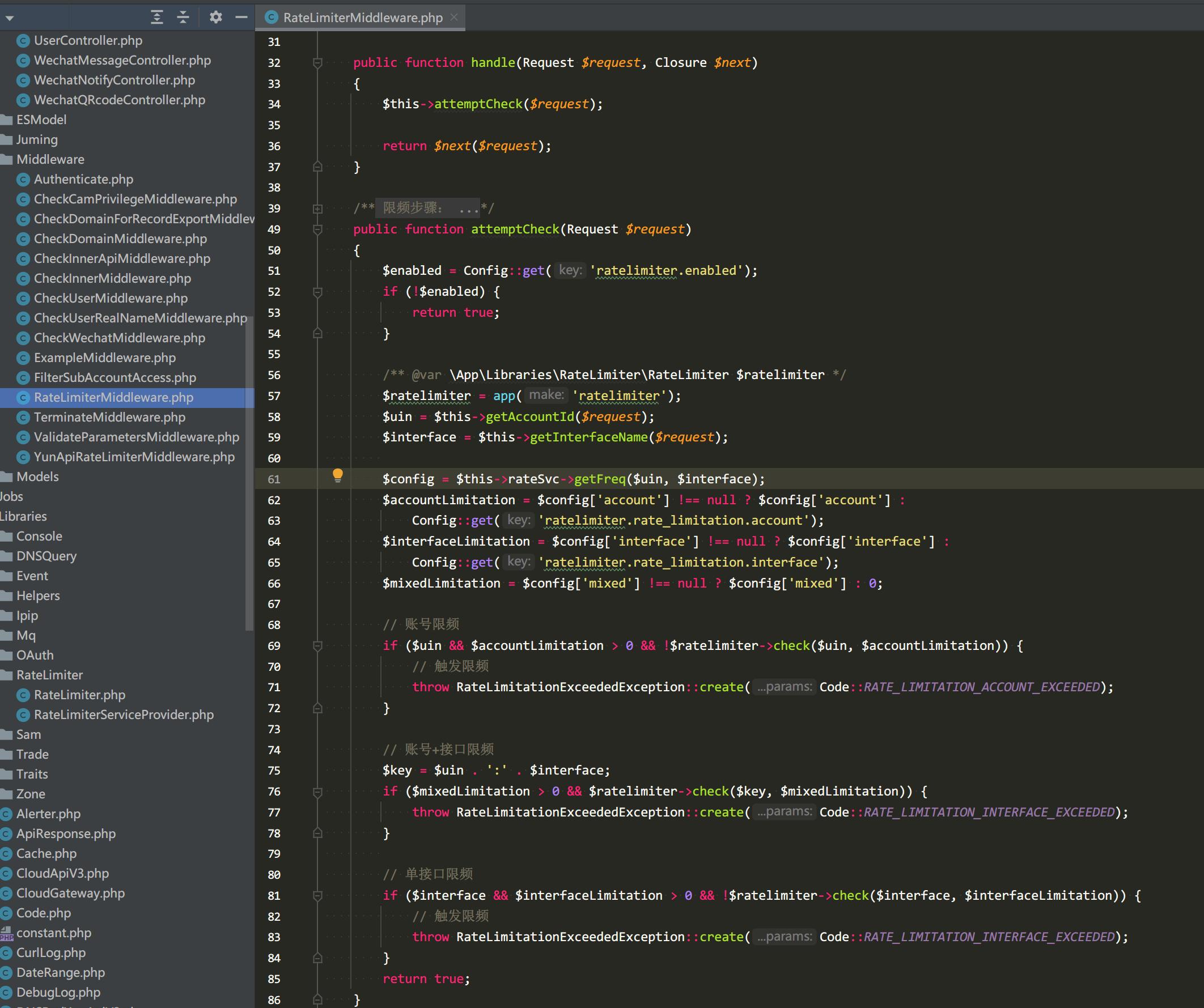Open CloudGateway.php file
This screenshot has width=1204, height=1008.
click(x=70, y=894)
